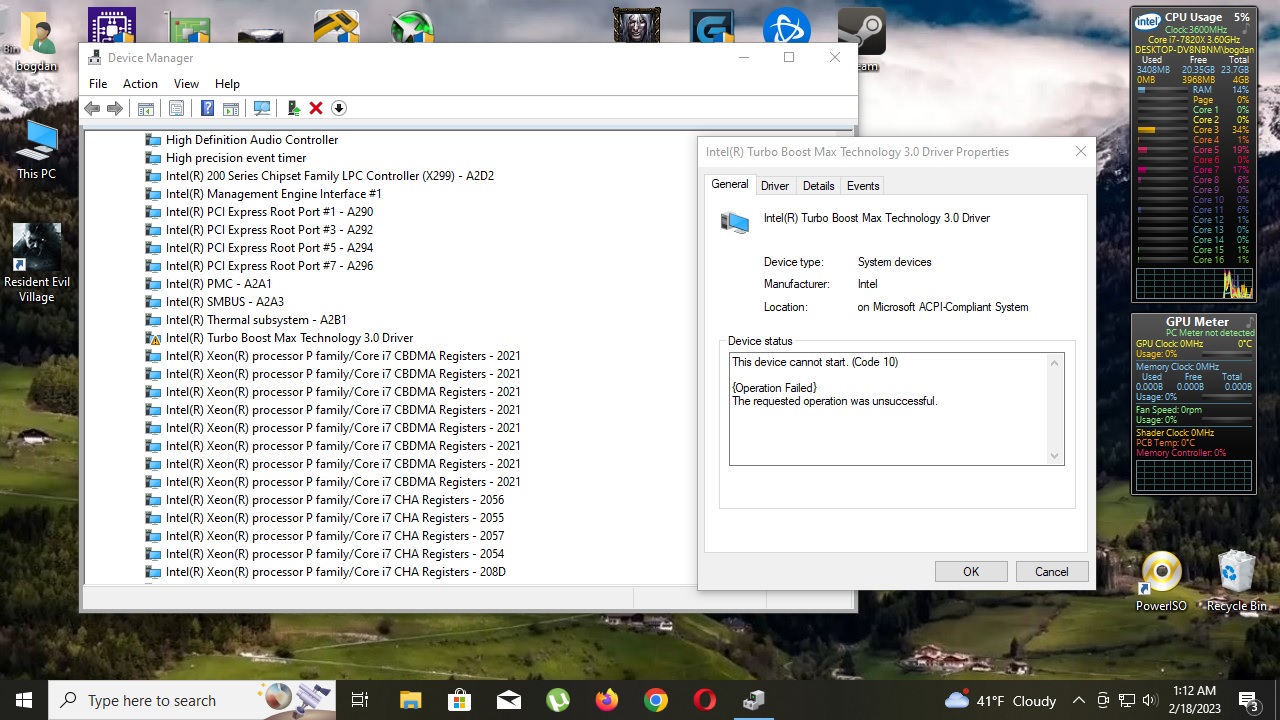
Task: Select PCI Express Root Port #5 - A294
Action: (269, 248)
